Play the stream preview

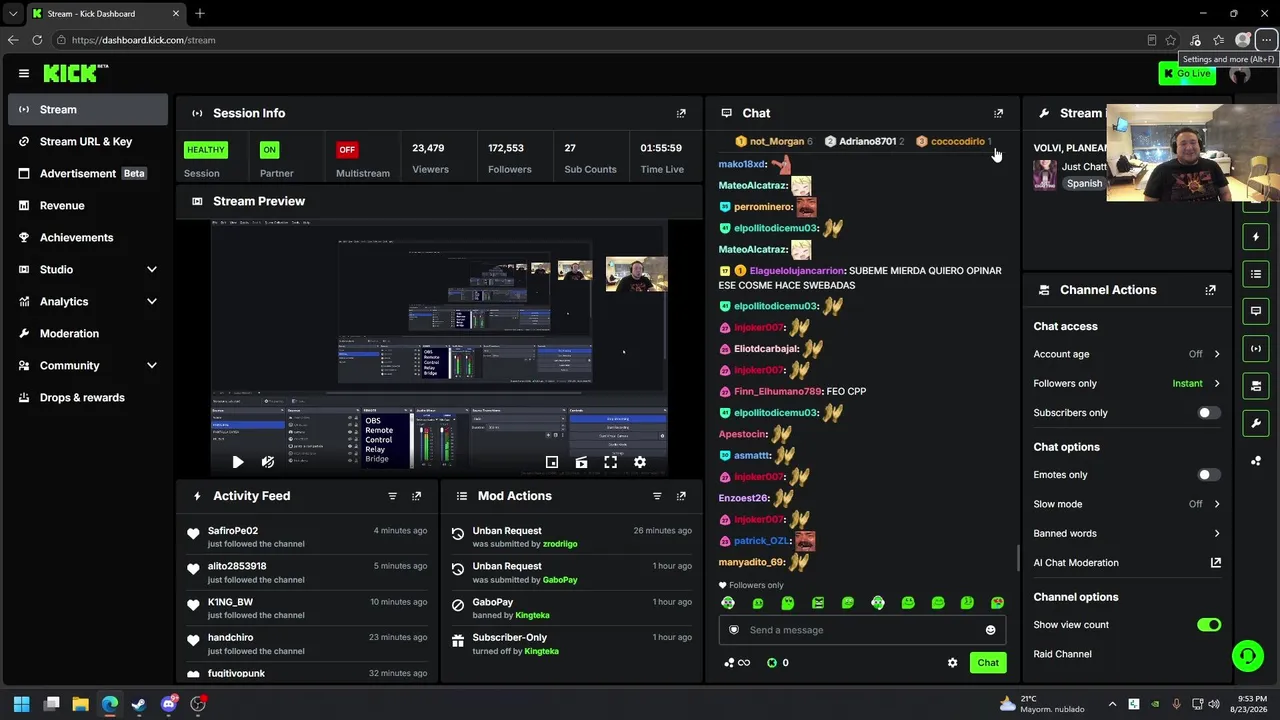point(237,462)
